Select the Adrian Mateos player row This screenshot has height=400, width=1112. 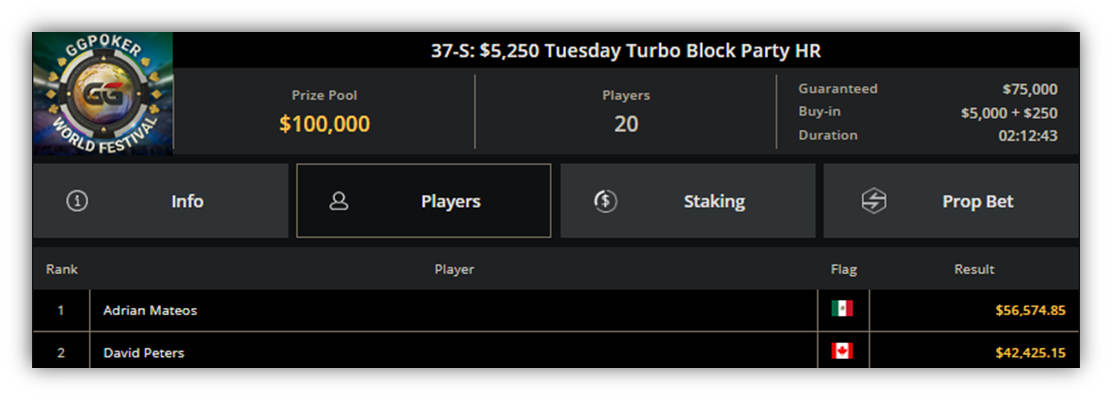tap(556, 310)
